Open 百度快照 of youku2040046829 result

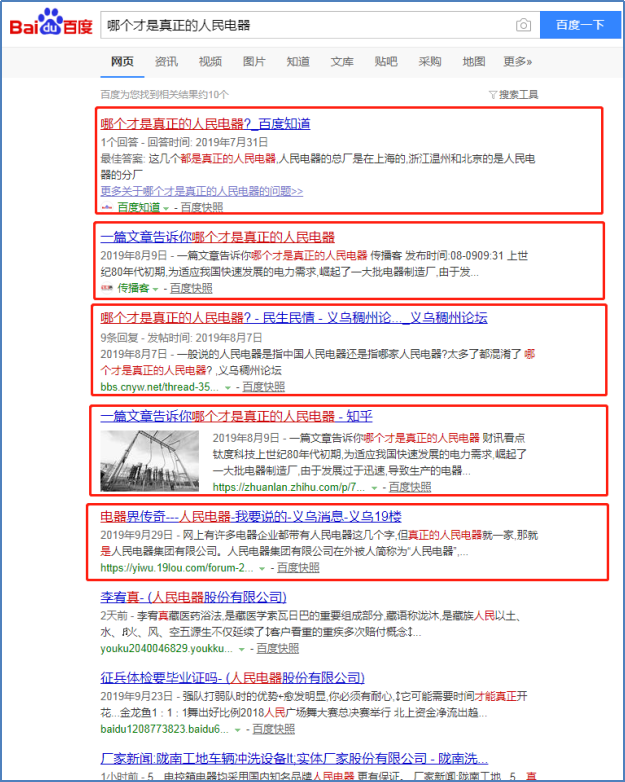click(277, 648)
